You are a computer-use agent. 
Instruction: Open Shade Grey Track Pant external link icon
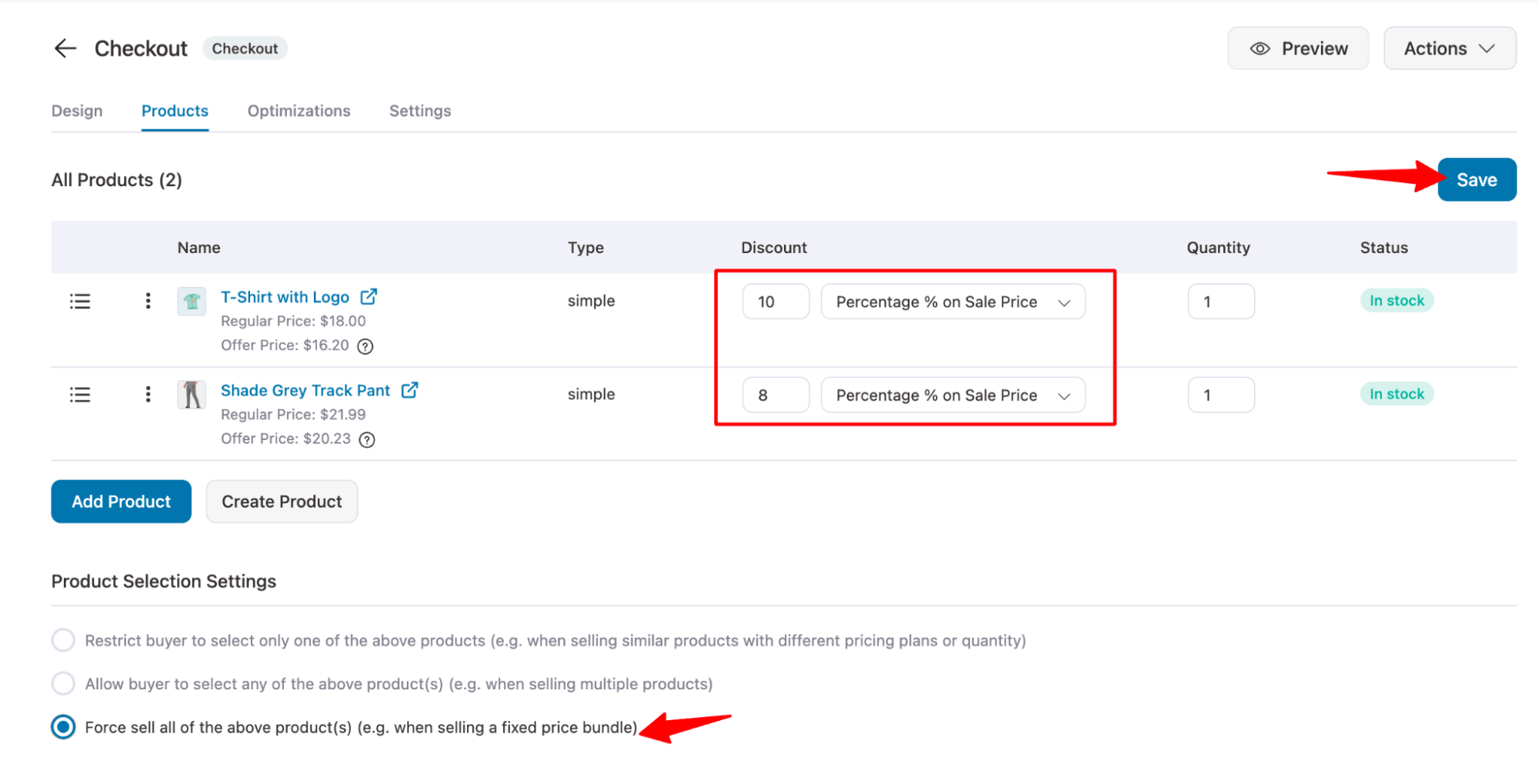410,390
